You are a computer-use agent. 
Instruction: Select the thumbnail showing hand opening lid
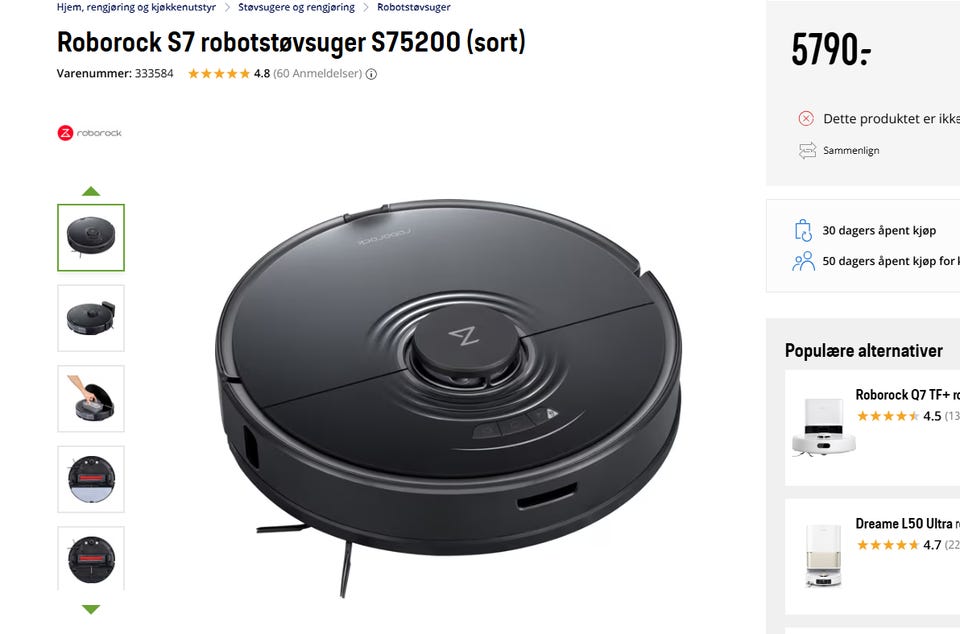coord(91,398)
